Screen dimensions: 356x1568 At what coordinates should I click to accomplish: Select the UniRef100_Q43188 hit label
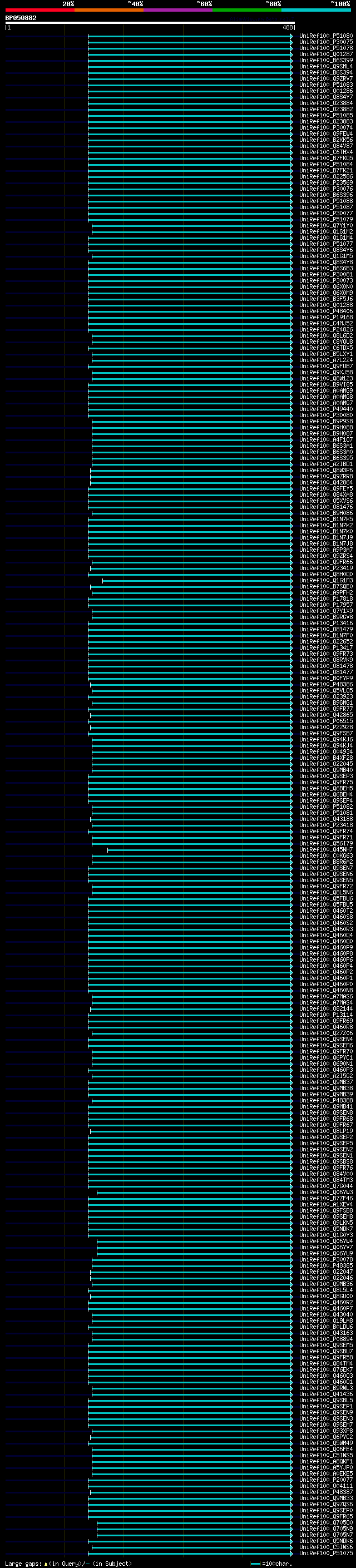coord(326,819)
